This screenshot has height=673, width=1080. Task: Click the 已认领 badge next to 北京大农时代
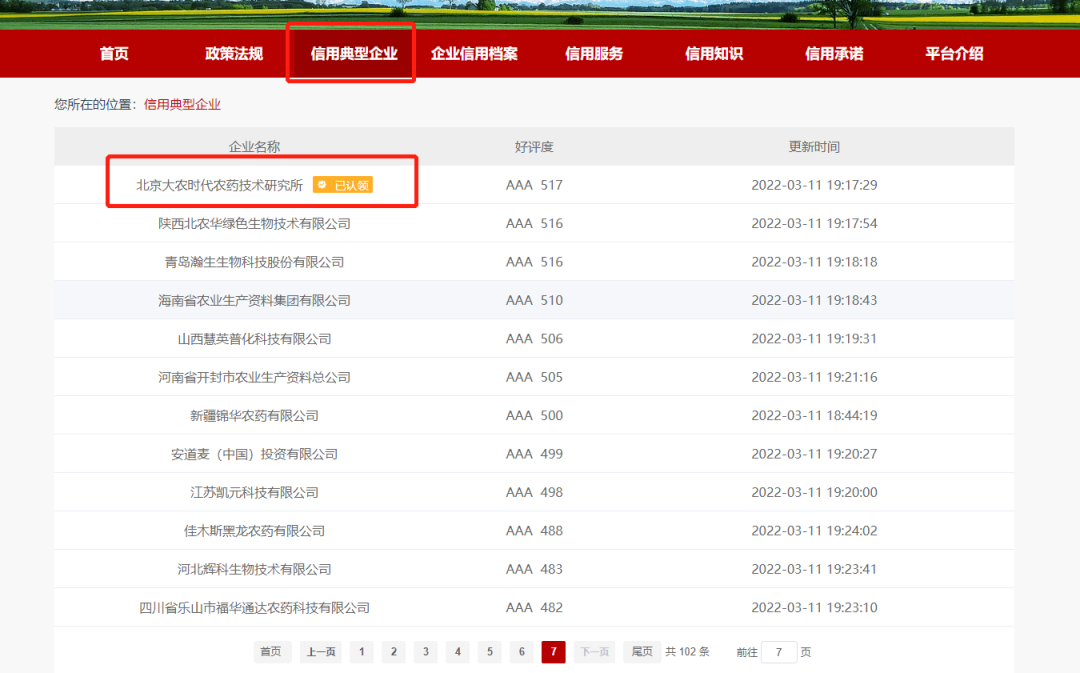[x=343, y=185]
